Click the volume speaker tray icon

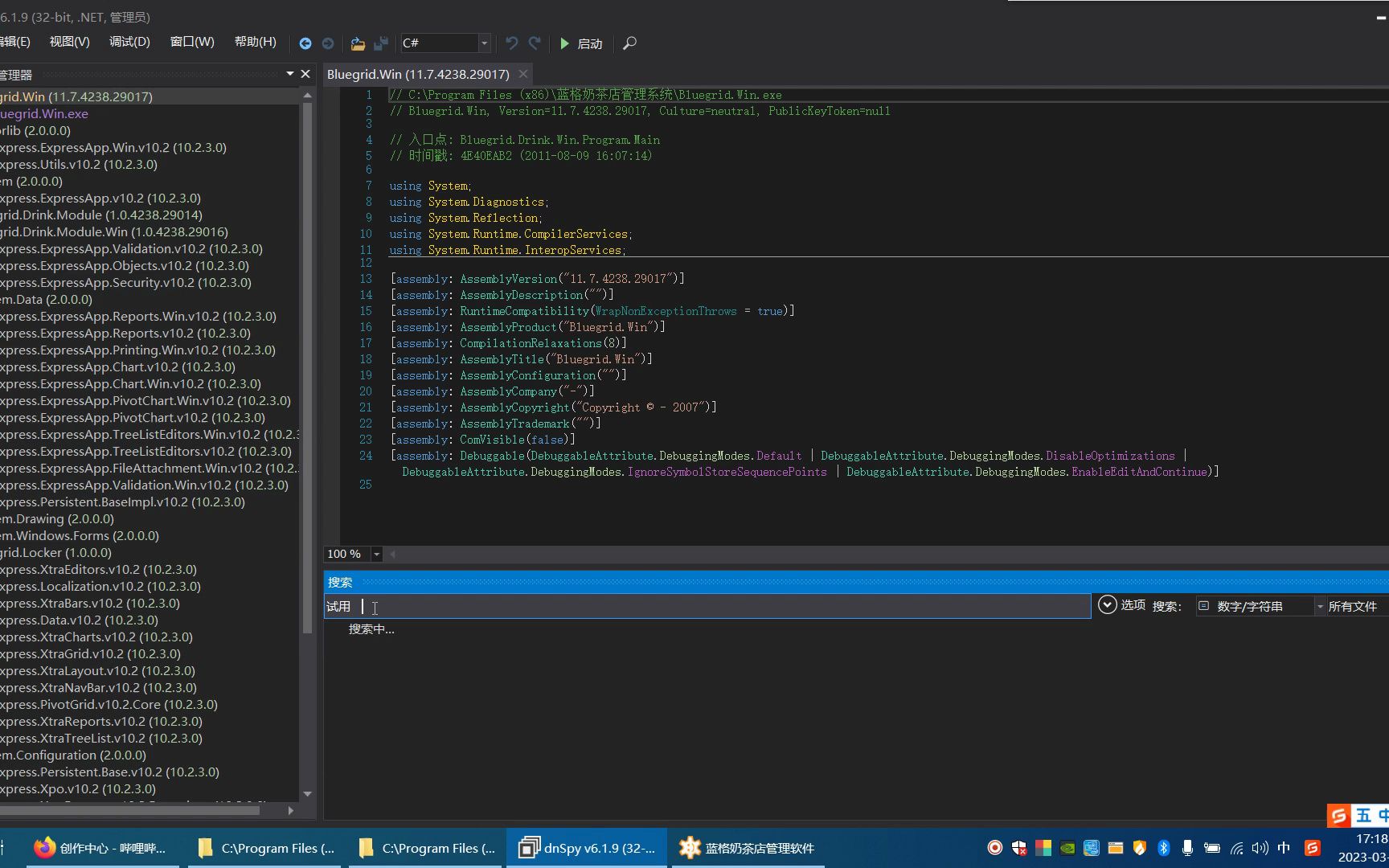coord(1260,848)
